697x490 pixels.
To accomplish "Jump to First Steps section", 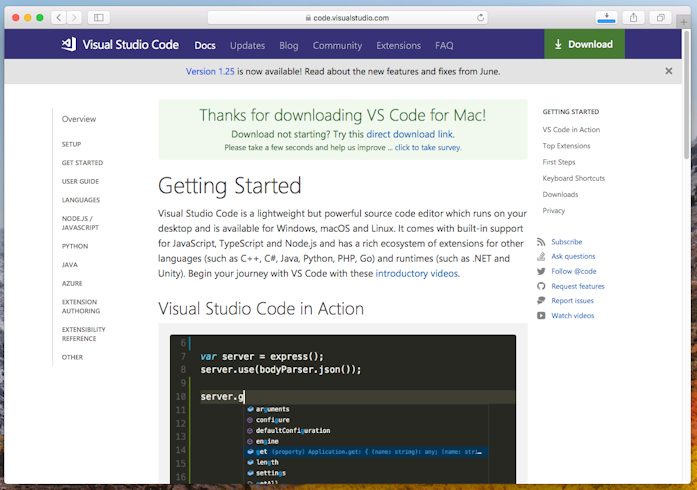I will [x=559, y=162].
